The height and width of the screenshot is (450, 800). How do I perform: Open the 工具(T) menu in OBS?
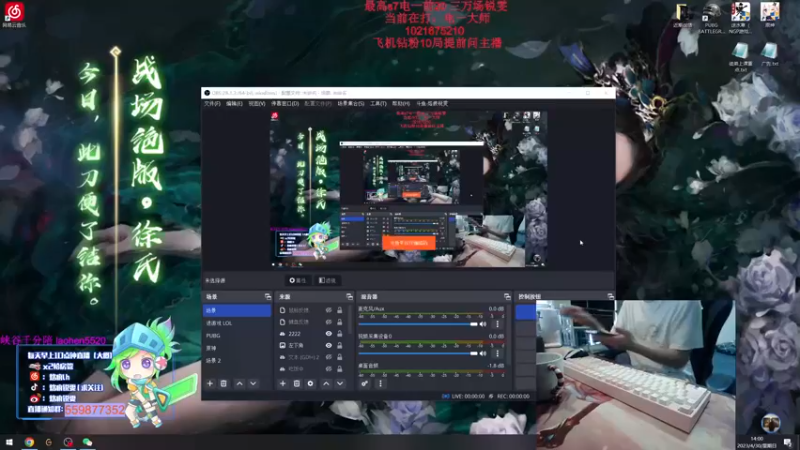click(378, 104)
